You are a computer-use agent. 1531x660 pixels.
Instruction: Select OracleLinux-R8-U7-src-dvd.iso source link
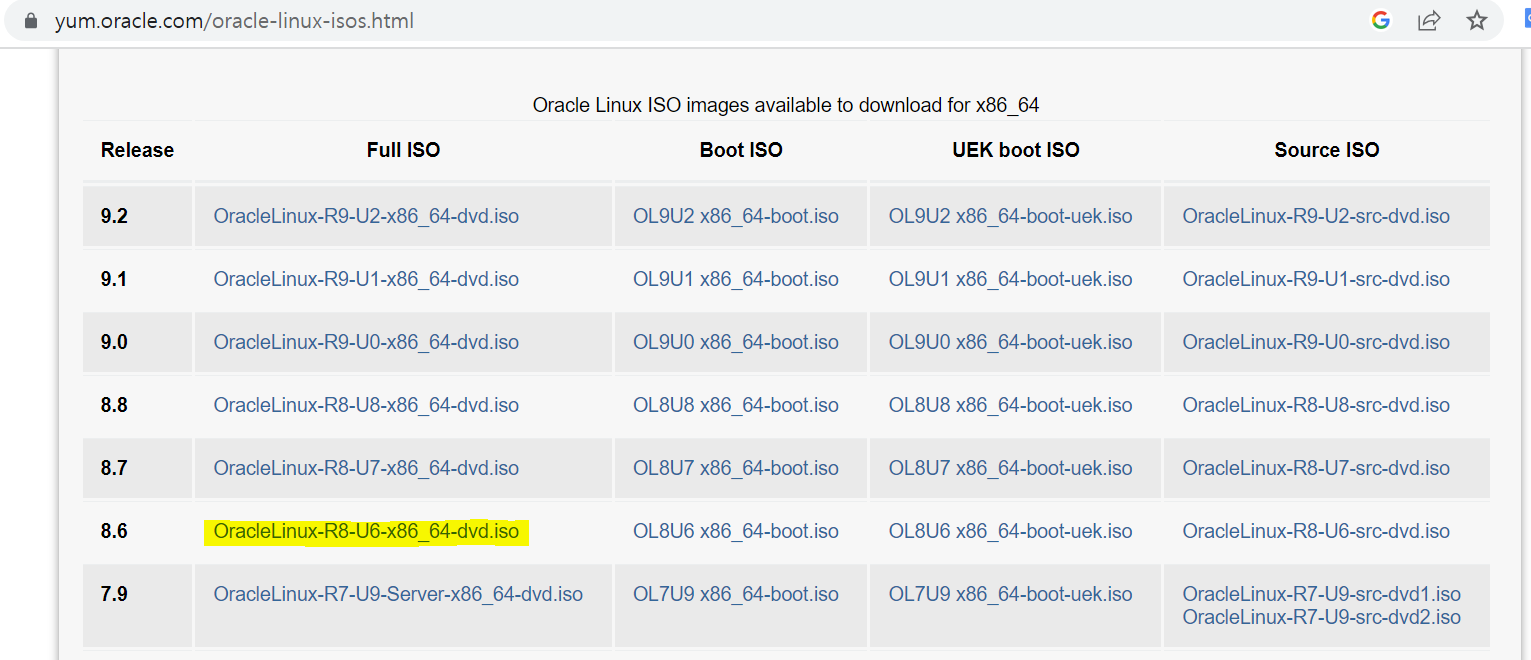tap(1316, 468)
